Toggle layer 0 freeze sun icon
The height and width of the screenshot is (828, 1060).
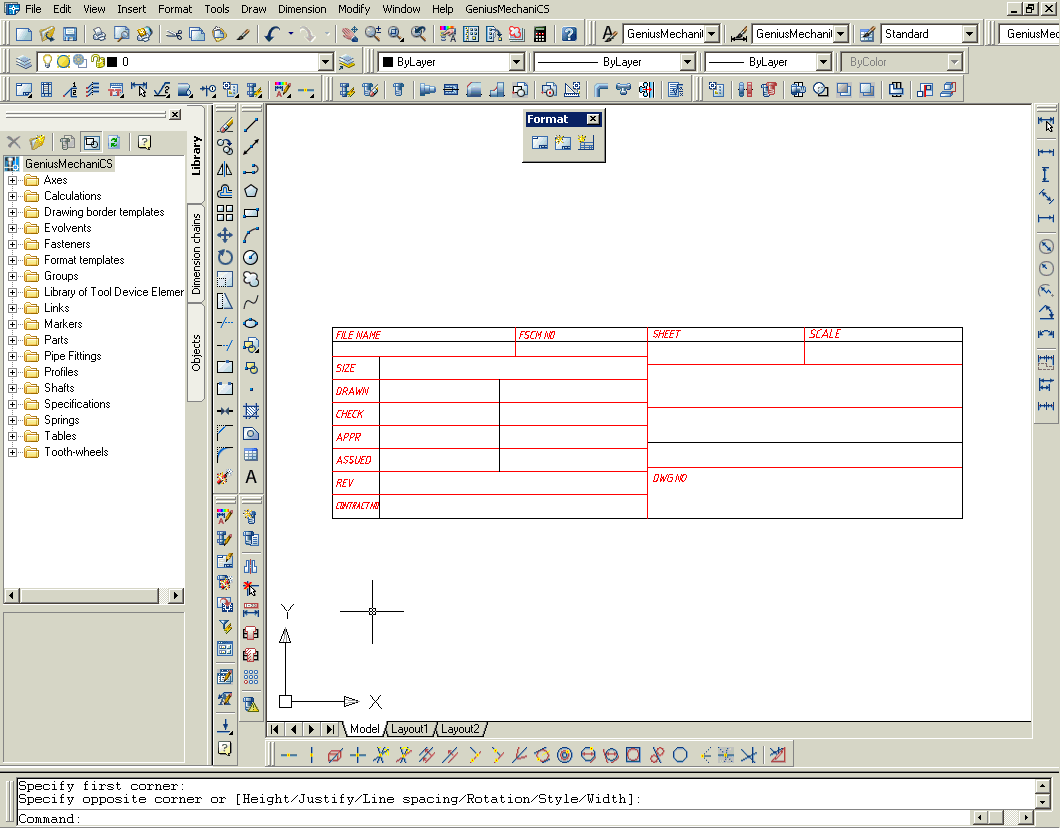64,62
